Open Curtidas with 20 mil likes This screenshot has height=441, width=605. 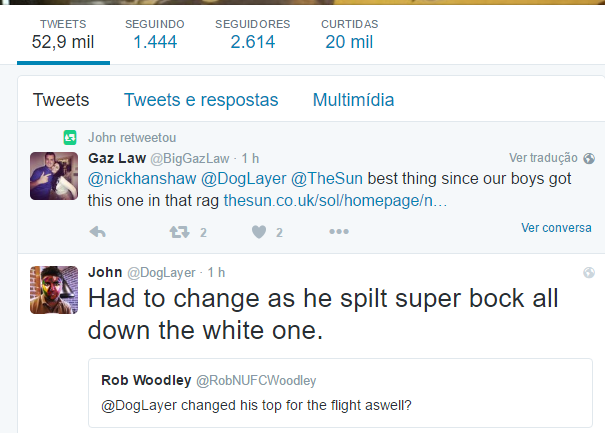[x=349, y=33]
